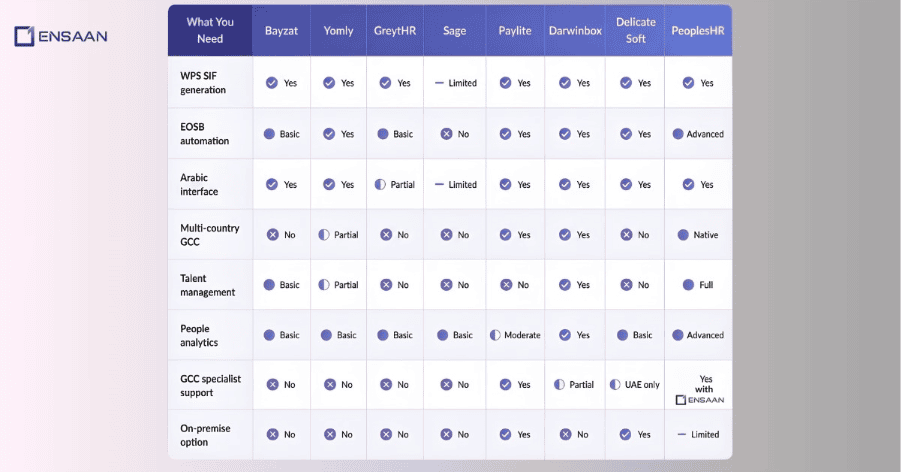
Task: Click the GCC specialist support row label
Action: [210, 386]
